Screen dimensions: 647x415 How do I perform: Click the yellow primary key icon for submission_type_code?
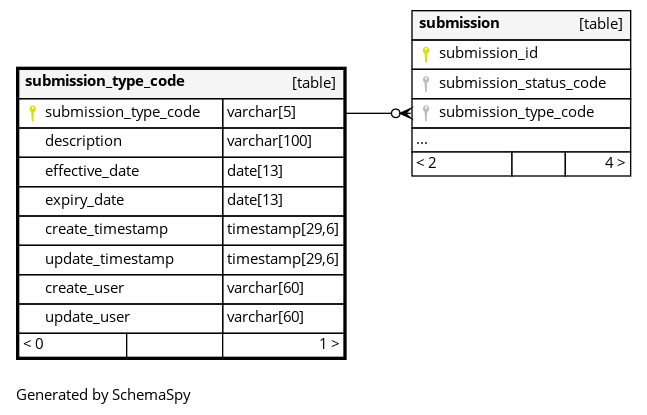(32, 113)
